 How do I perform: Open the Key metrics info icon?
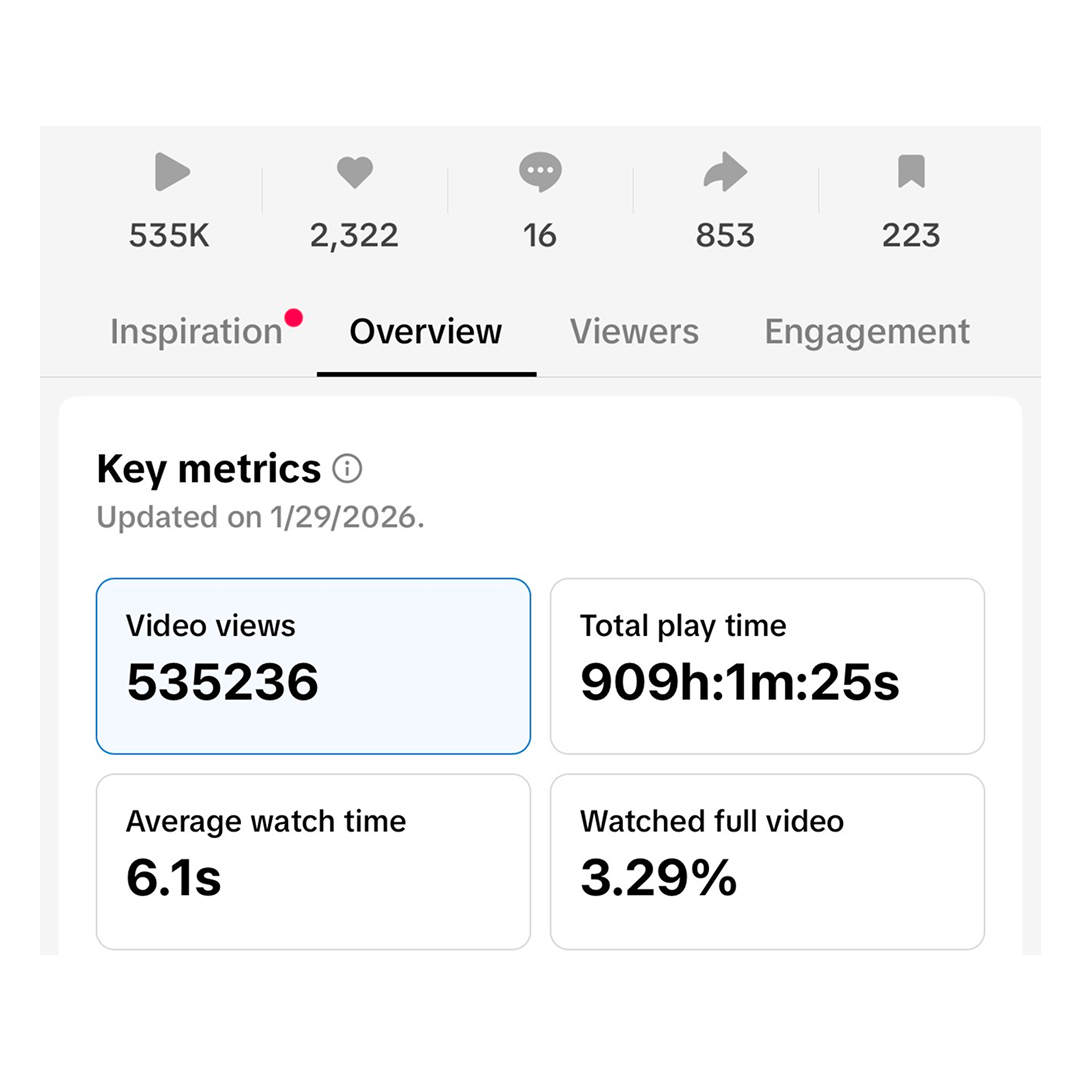[347, 468]
